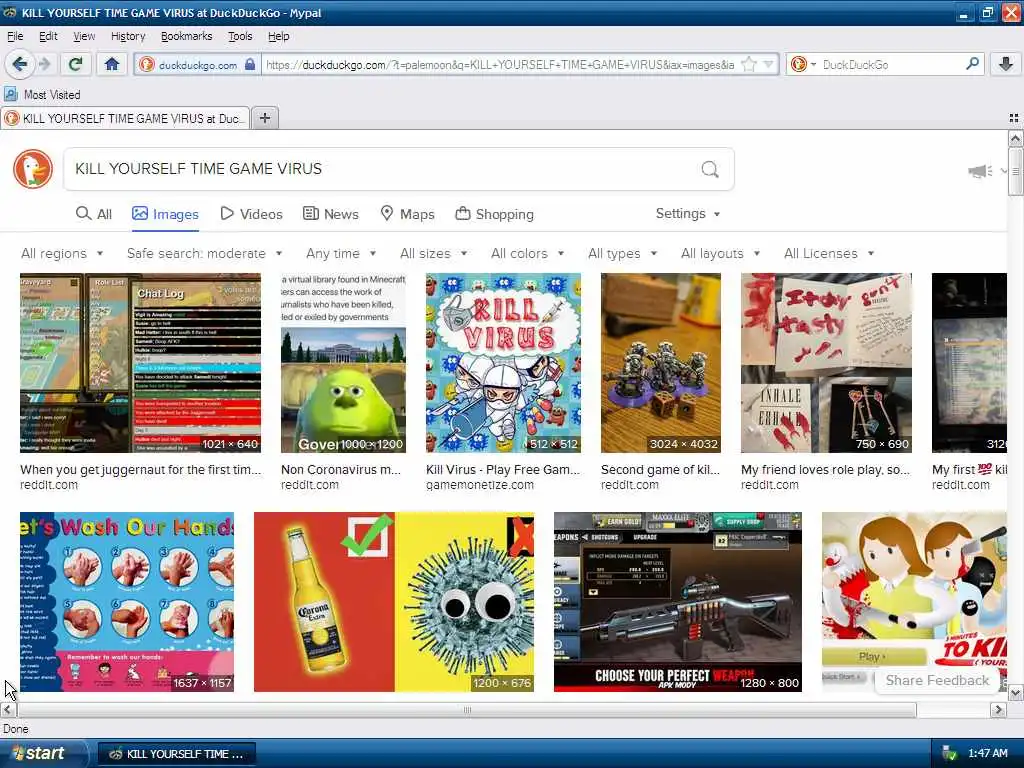The width and height of the screenshot is (1024, 768).
Task: Open the Choose Your Perfect Weapon thumbnail
Action: (678, 602)
